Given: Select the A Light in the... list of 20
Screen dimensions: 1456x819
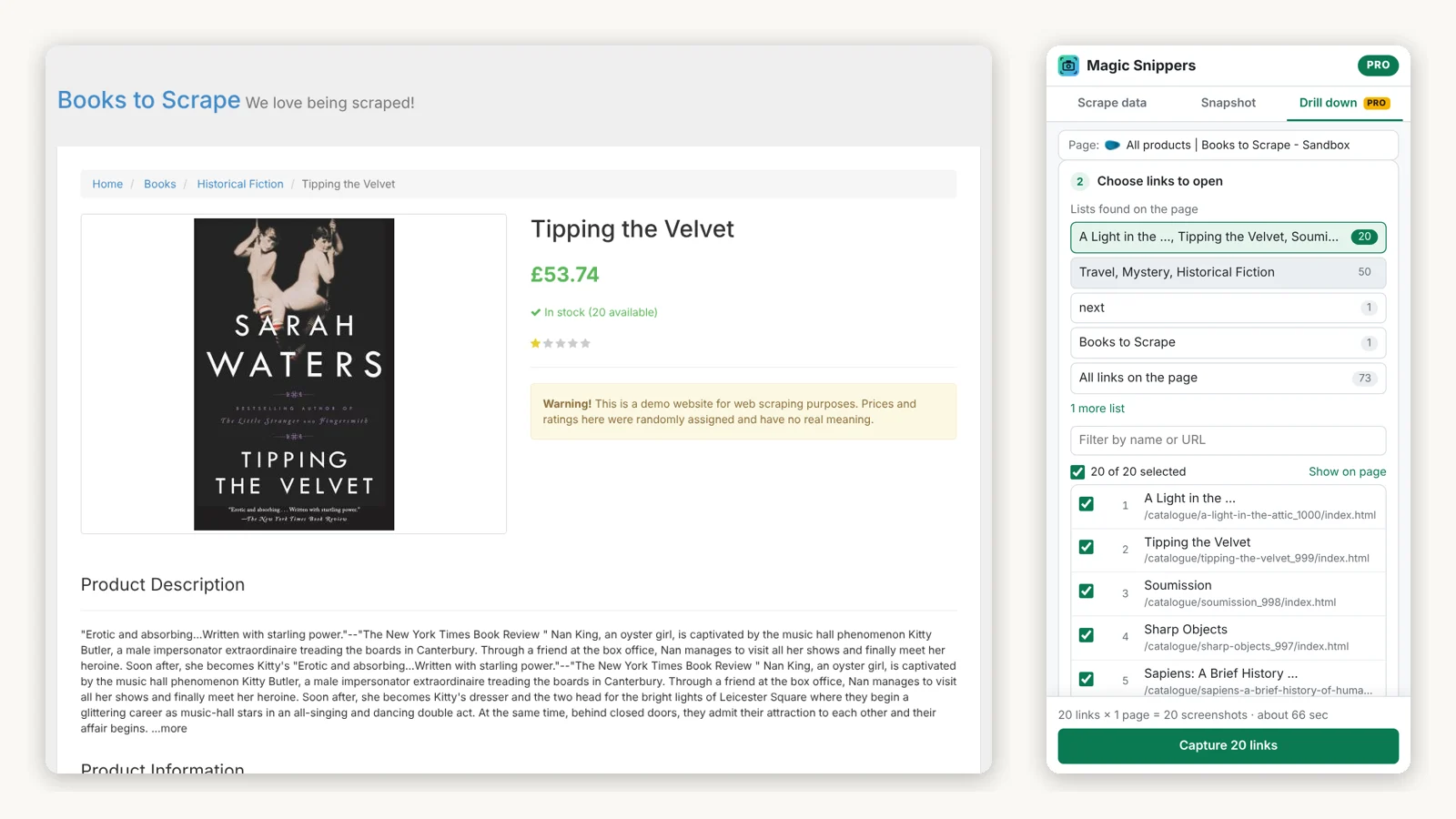Looking at the screenshot, I should pos(1228,237).
